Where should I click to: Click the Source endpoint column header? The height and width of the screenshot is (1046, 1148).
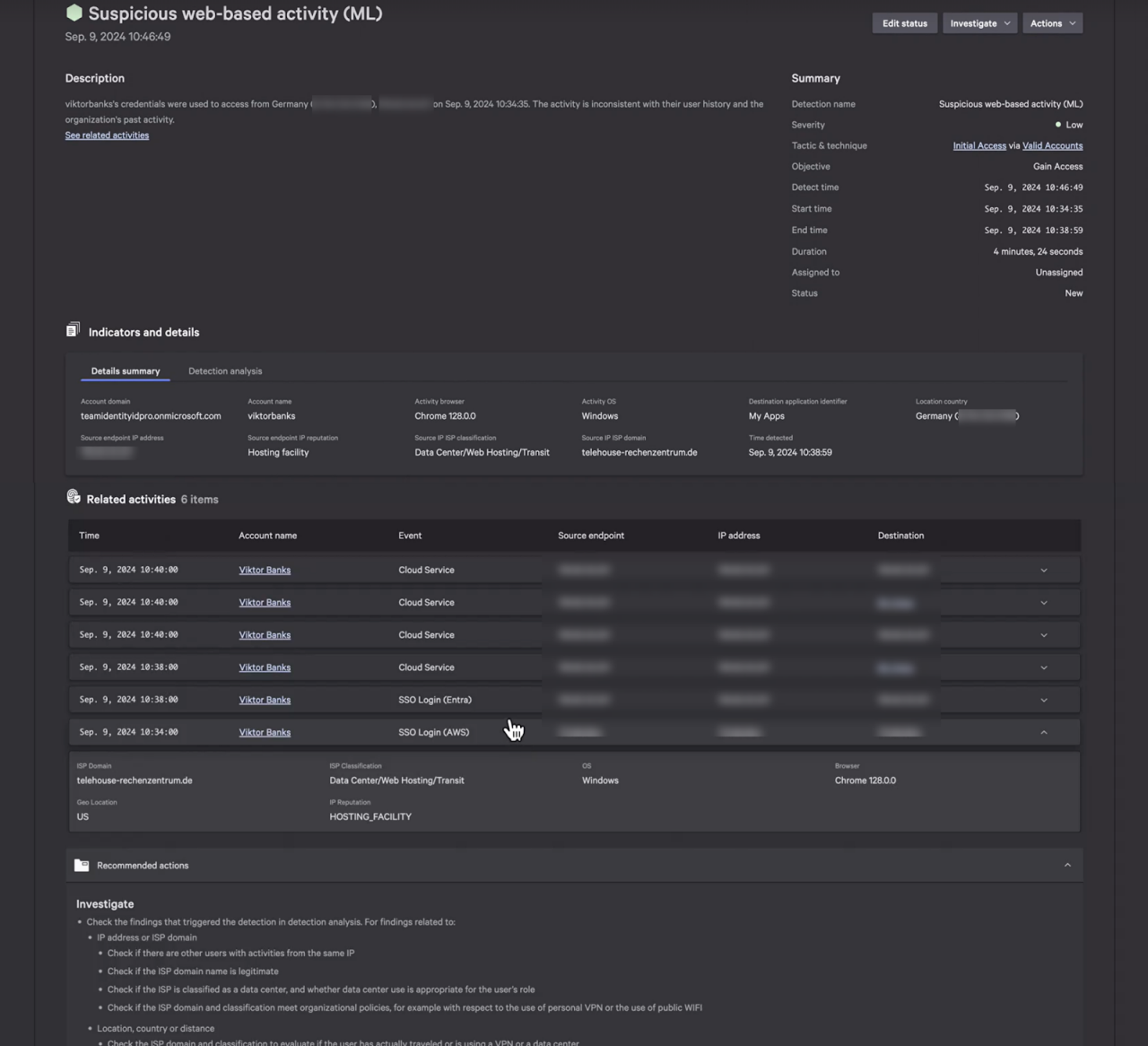click(591, 536)
